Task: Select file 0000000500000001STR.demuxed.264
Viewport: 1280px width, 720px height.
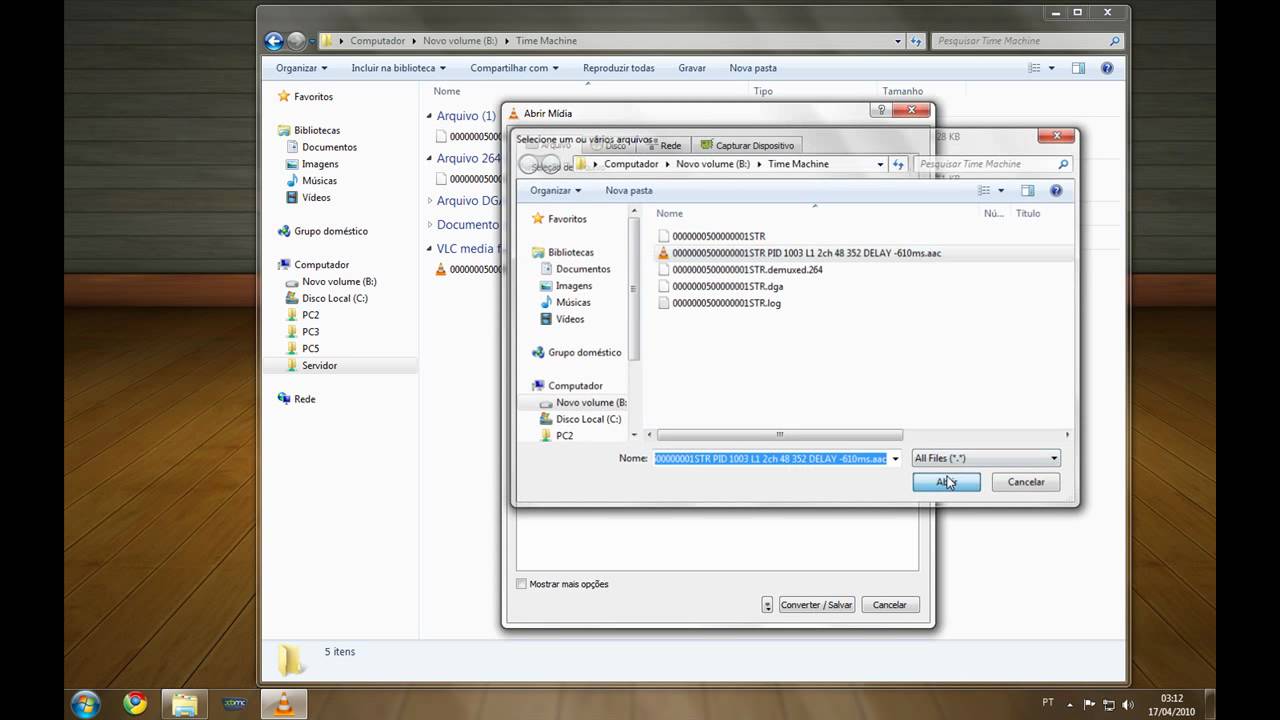Action: tap(748, 270)
